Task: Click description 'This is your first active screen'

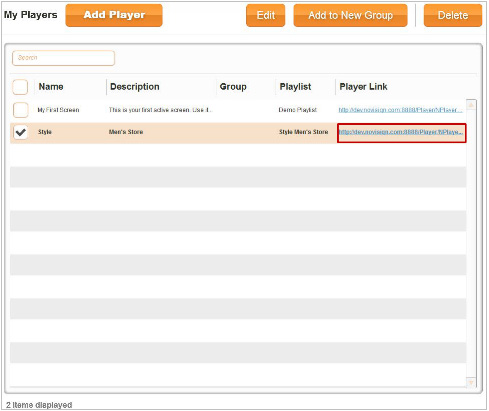Action: point(160,110)
